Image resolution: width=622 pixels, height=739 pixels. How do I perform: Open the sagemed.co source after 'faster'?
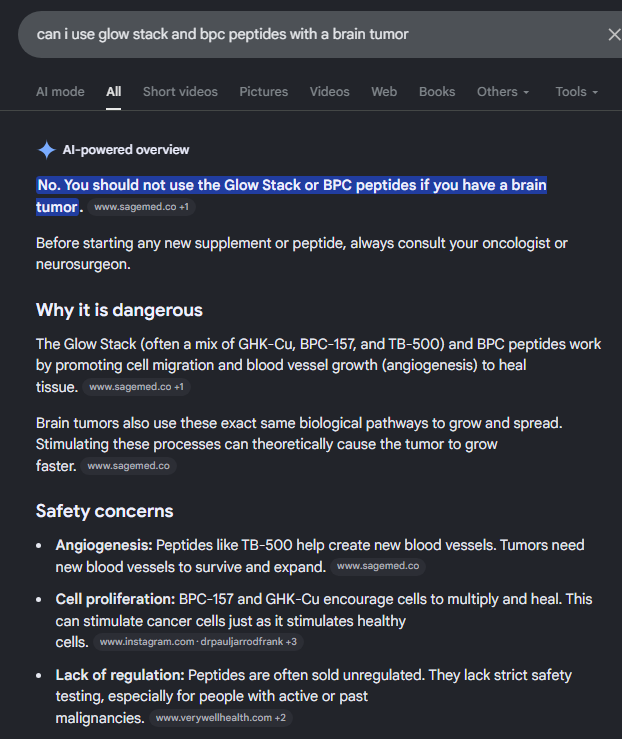coord(128,466)
